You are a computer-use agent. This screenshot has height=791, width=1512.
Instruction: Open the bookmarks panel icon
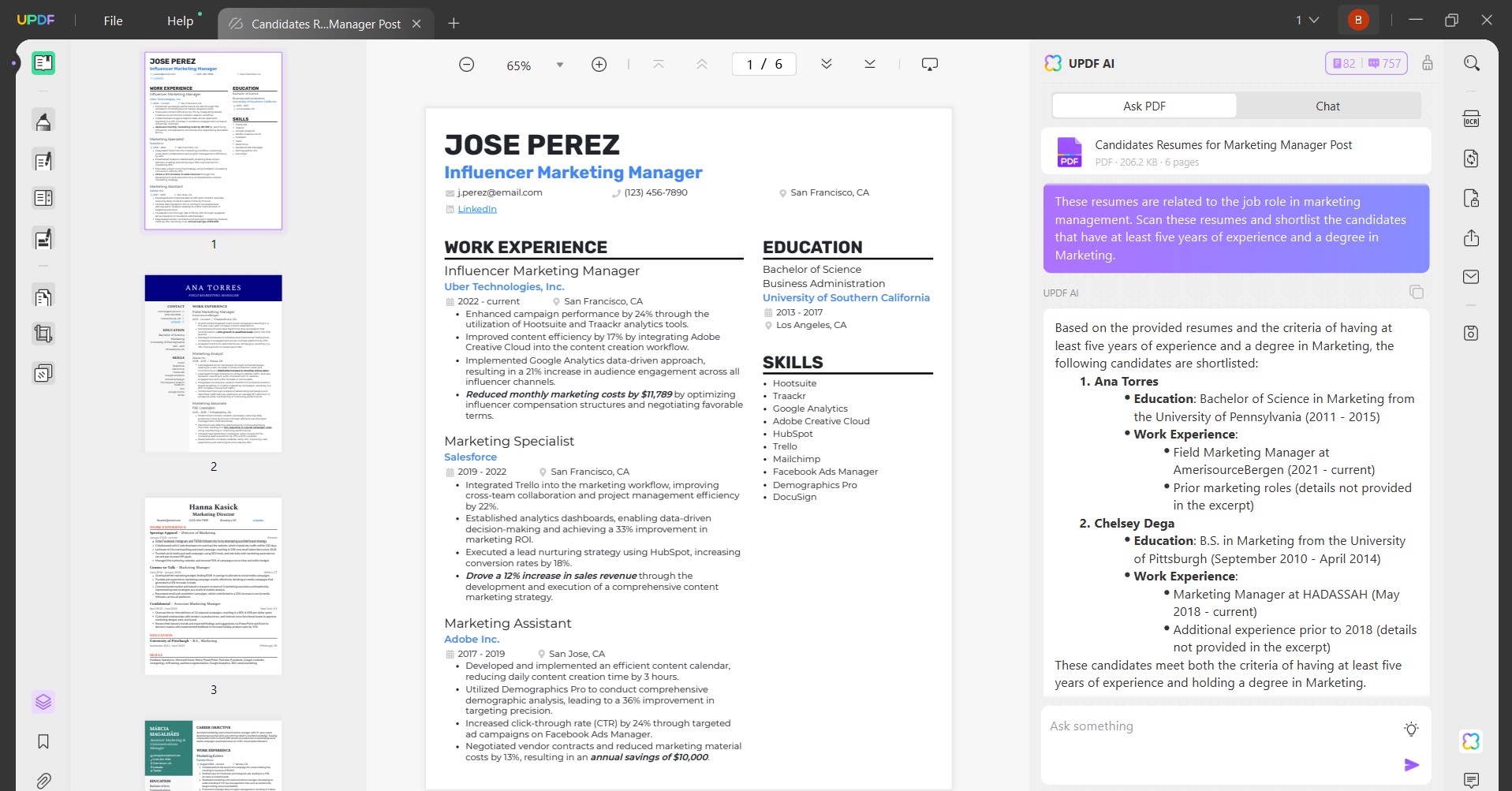click(x=43, y=741)
